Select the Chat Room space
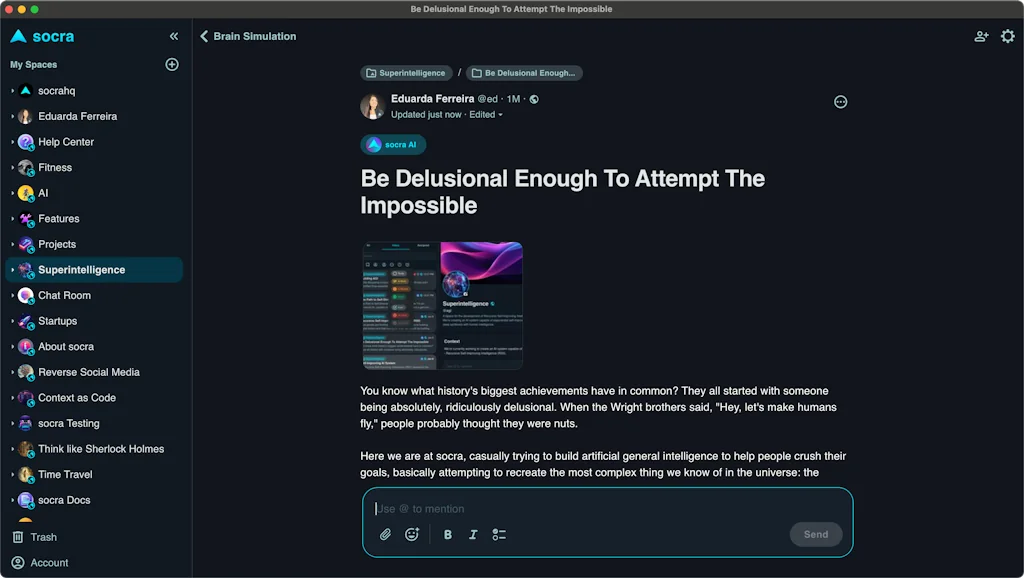The width and height of the screenshot is (1024, 578). click(x=64, y=296)
